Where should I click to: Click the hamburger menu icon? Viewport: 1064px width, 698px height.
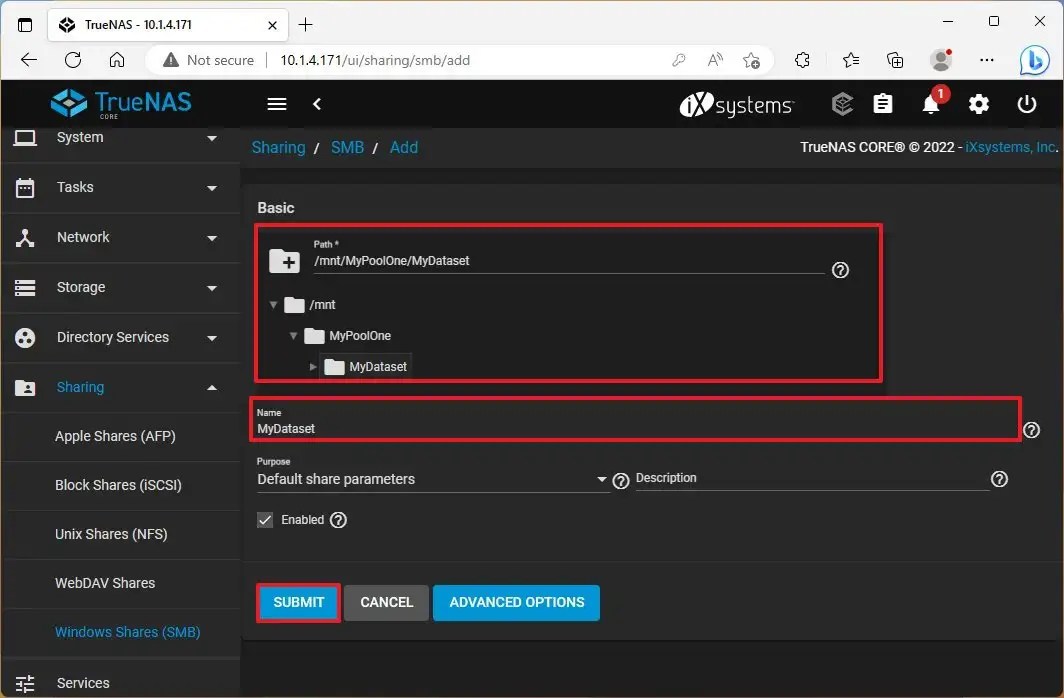(x=276, y=104)
